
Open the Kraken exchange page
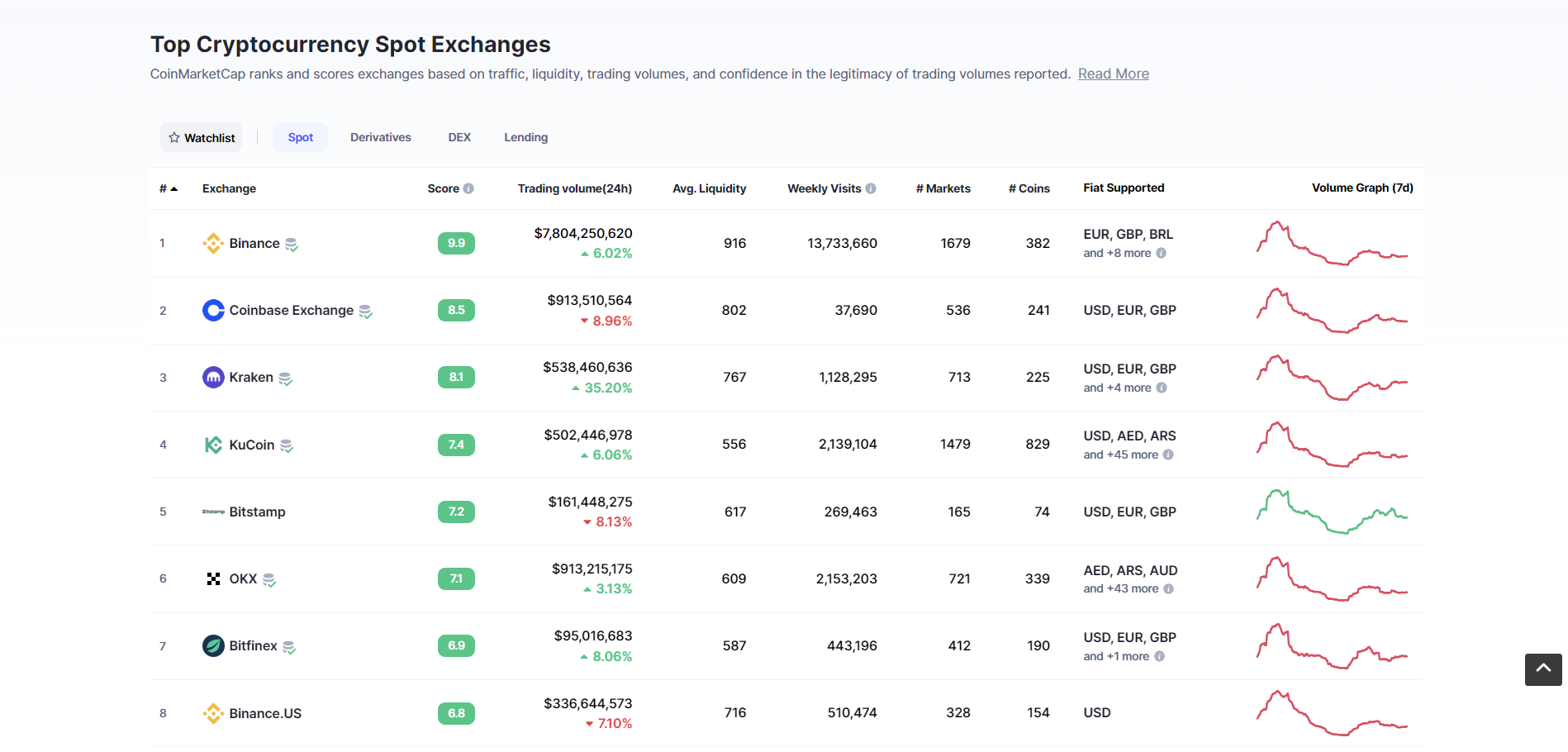(251, 377)
